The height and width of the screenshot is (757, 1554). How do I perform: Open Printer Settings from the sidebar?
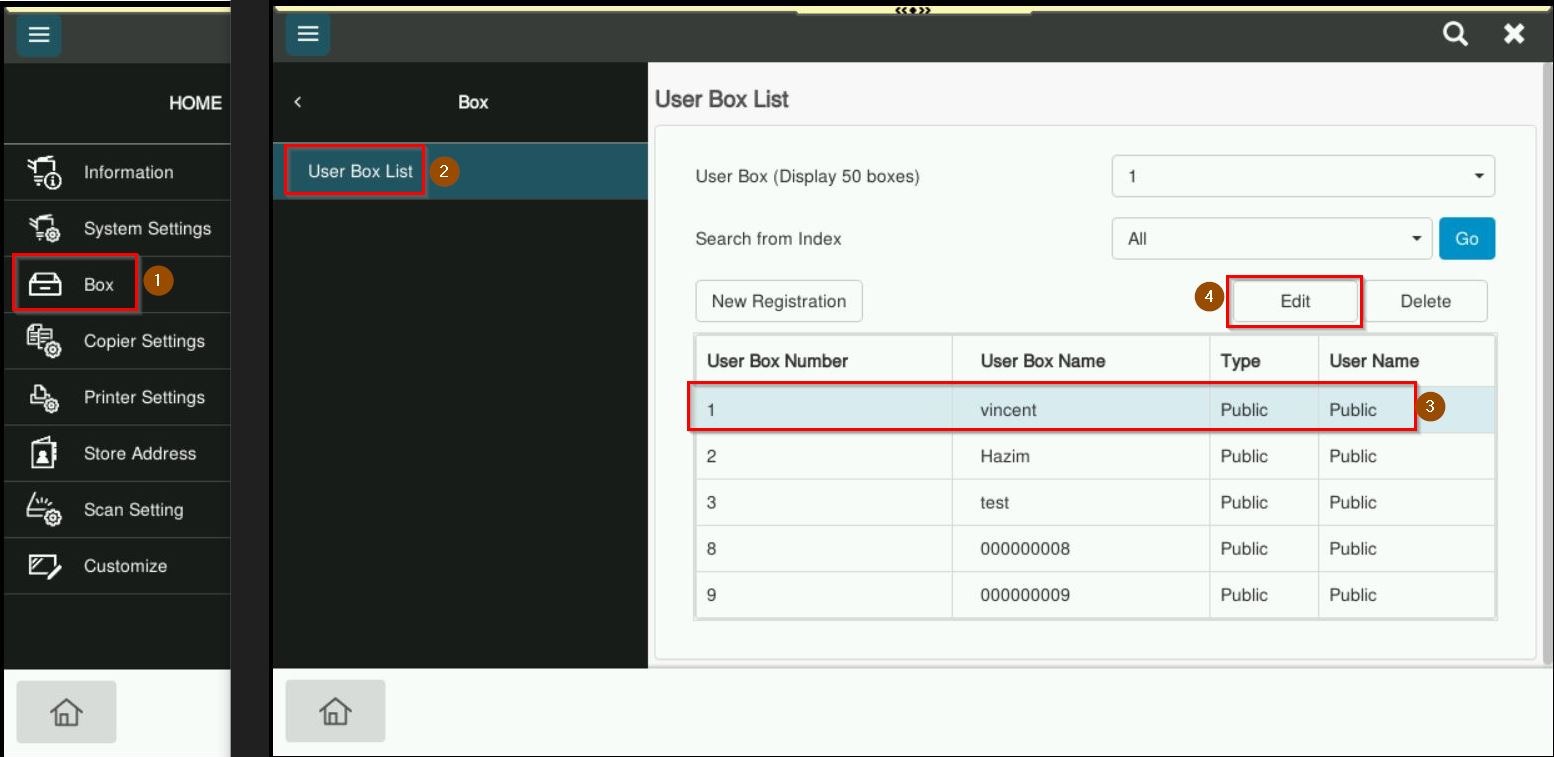click(143, 397)
